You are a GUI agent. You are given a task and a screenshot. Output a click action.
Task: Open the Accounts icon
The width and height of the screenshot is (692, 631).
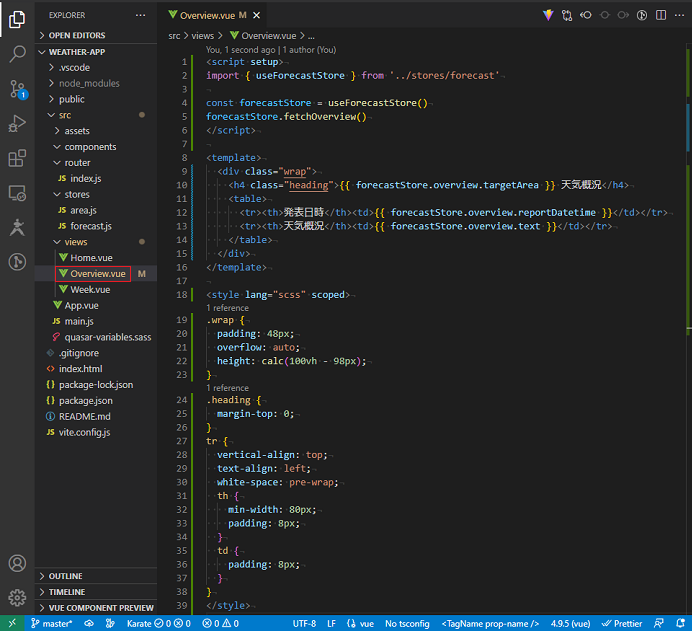pos(17,563)
